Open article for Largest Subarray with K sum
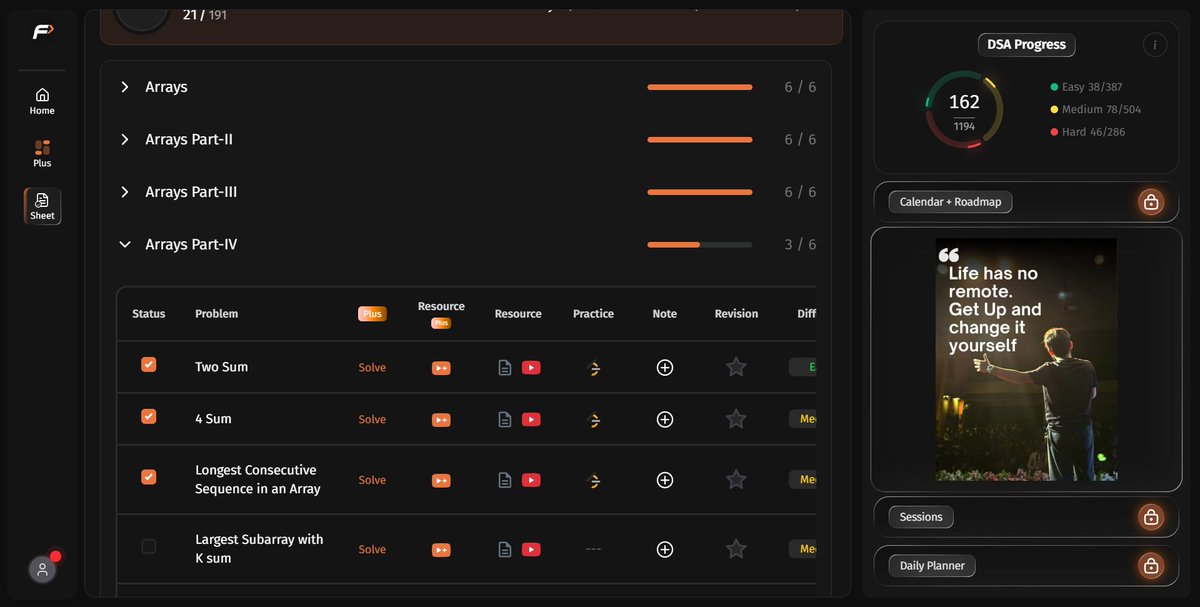Screen dimensions: 1200x607 (505, 549)
